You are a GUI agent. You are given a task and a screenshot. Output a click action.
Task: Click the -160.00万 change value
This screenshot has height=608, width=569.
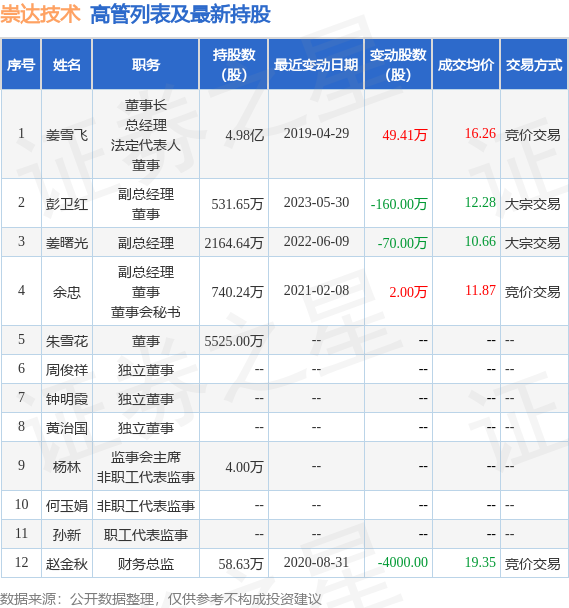(399, 204)
